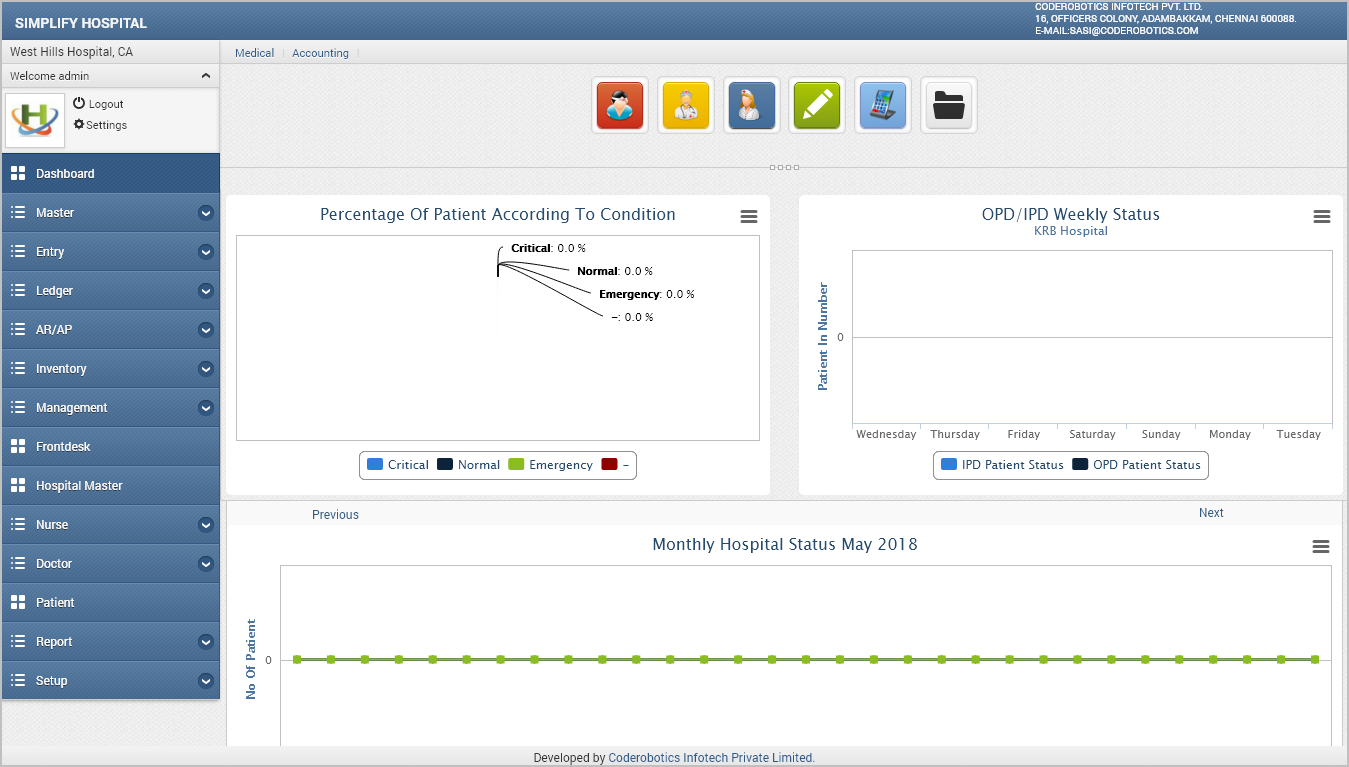This screenshot has height=767, width=1349.
Task: Click the red patient icon button
Action: tap(620, 105)
